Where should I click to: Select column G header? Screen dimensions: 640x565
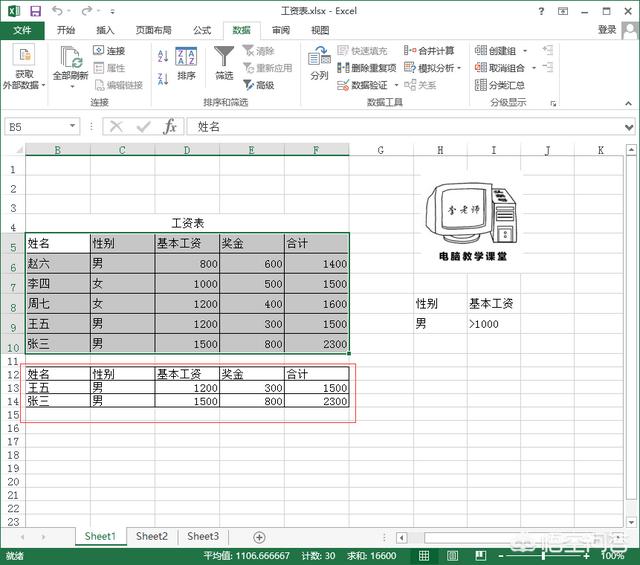381,150
